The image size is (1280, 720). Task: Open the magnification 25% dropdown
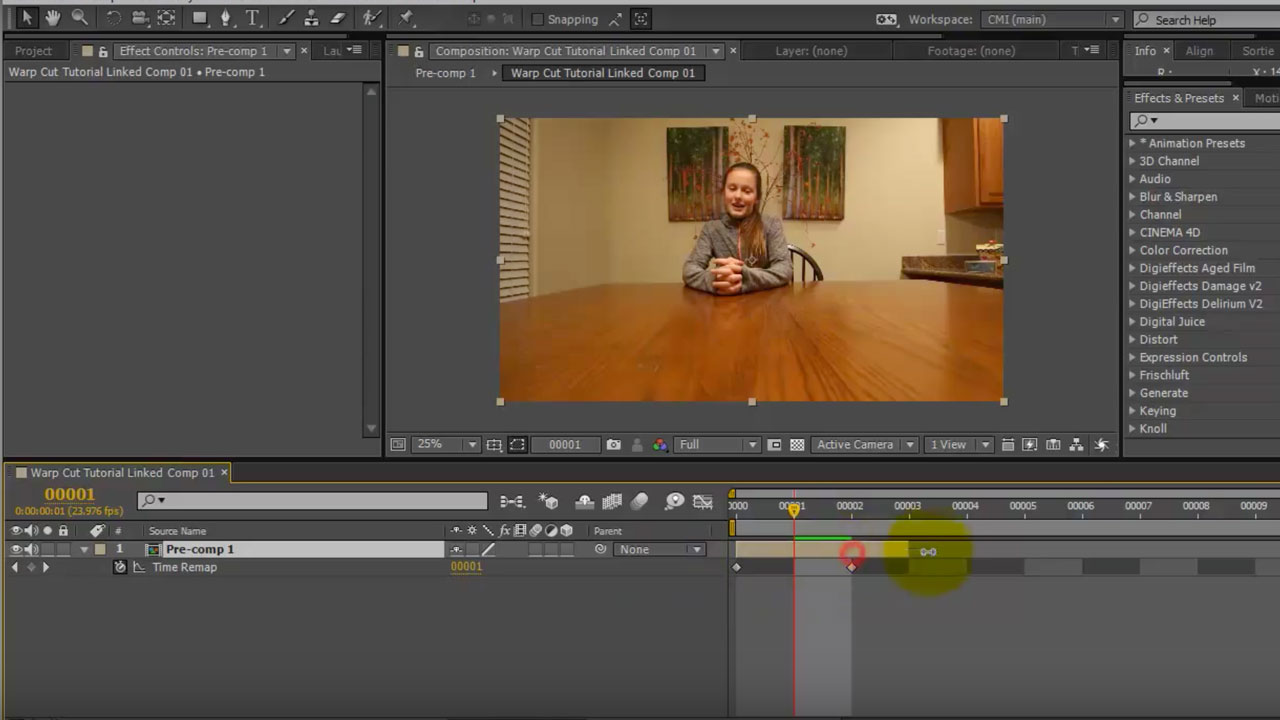coord(447,445)
